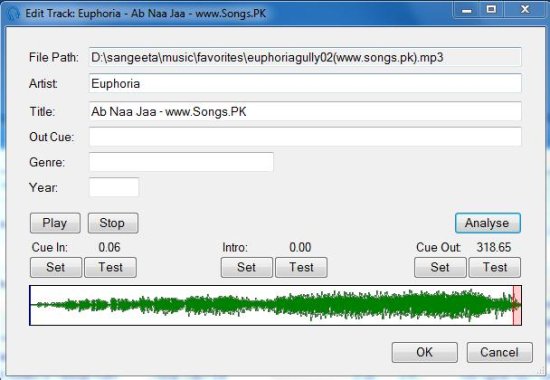This screenshot has height=380, width=550.
Task: Test the Cue Out point
Action: click(495, 267)
